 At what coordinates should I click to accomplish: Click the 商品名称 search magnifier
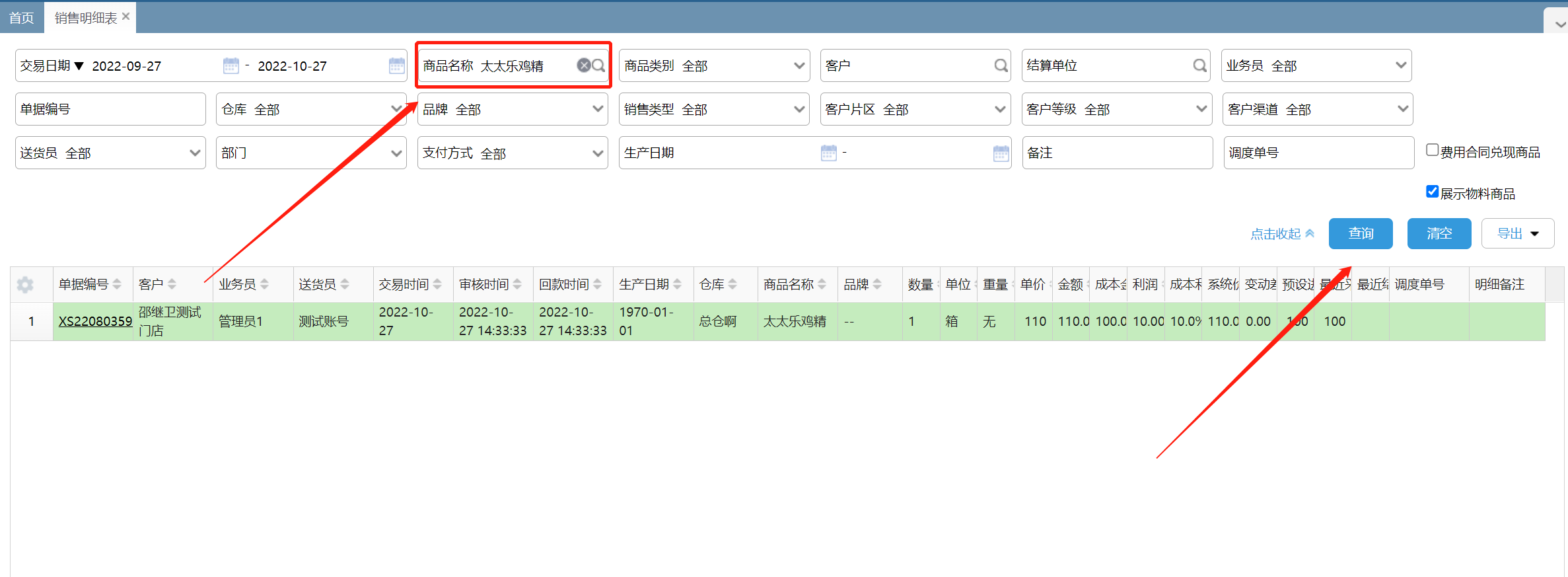click(x=598, y=65)
